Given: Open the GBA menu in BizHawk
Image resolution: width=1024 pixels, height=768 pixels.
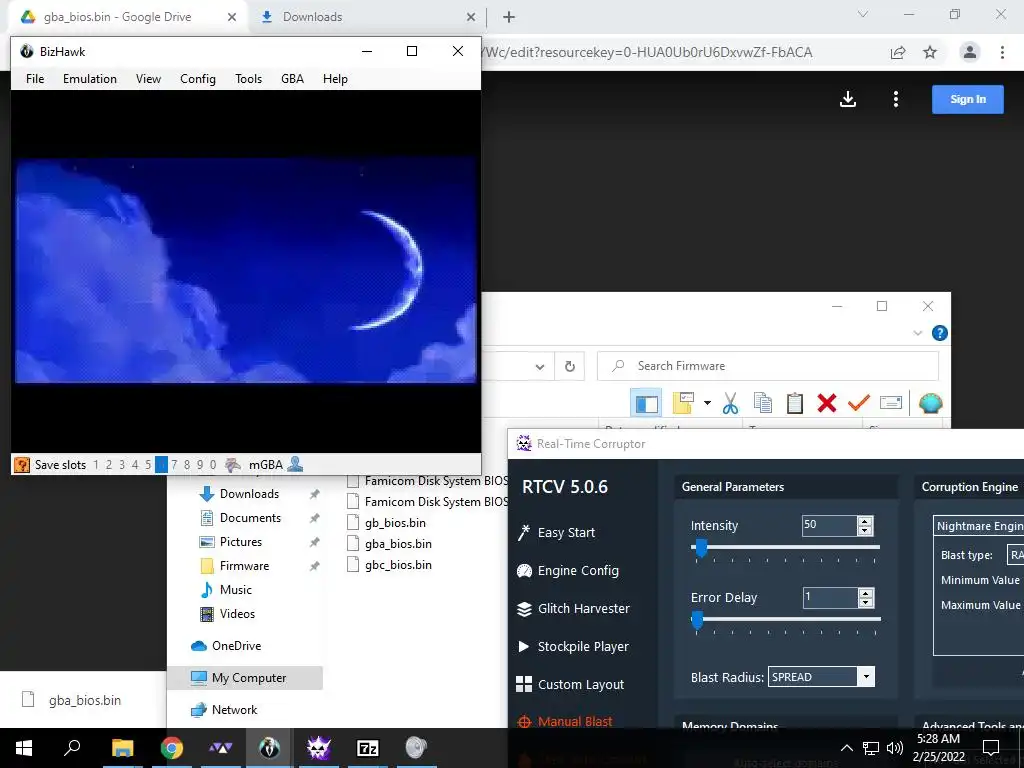Looking at the screenshot, I should (x=292, y=78).
